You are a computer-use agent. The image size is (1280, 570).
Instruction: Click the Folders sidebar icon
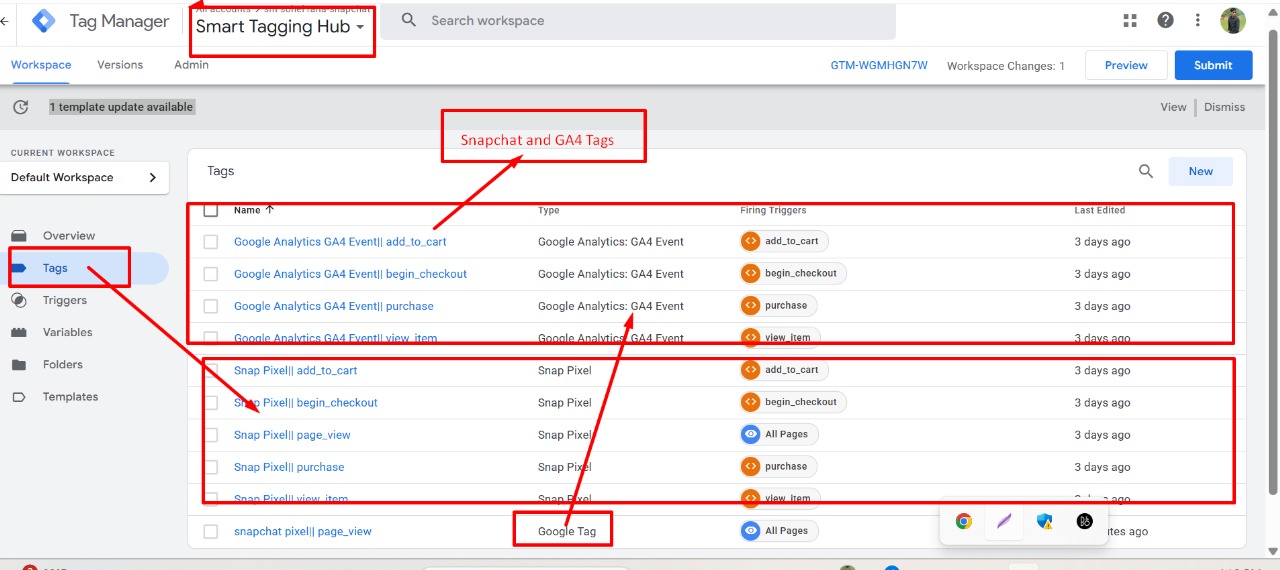click(x=19, y=365)
